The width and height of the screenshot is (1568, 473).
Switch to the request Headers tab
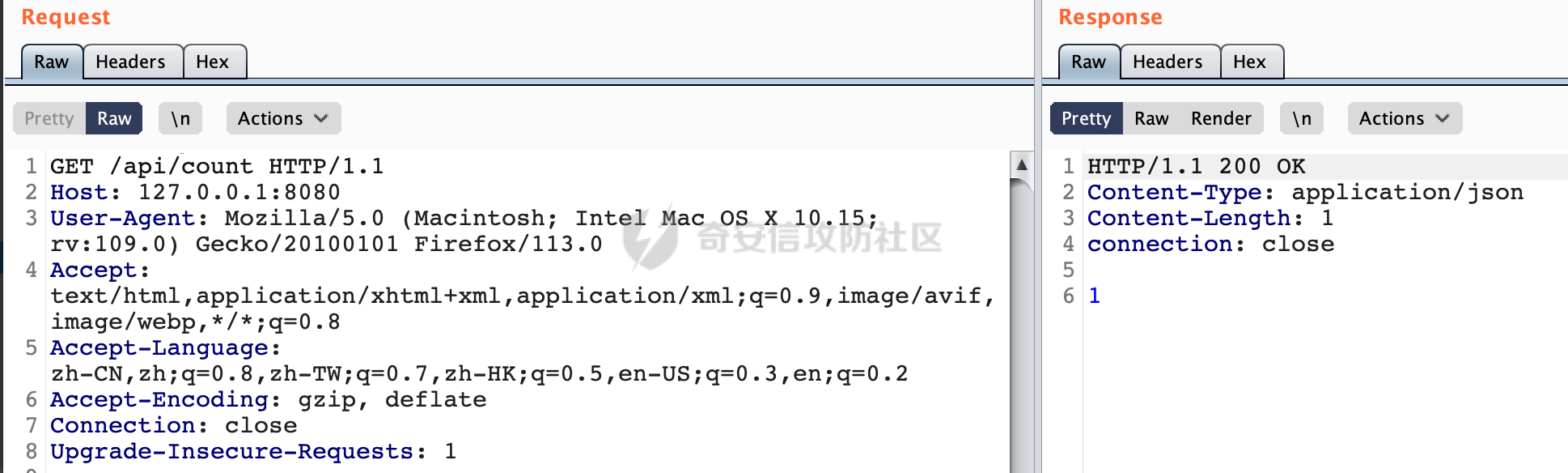(130, 62)
